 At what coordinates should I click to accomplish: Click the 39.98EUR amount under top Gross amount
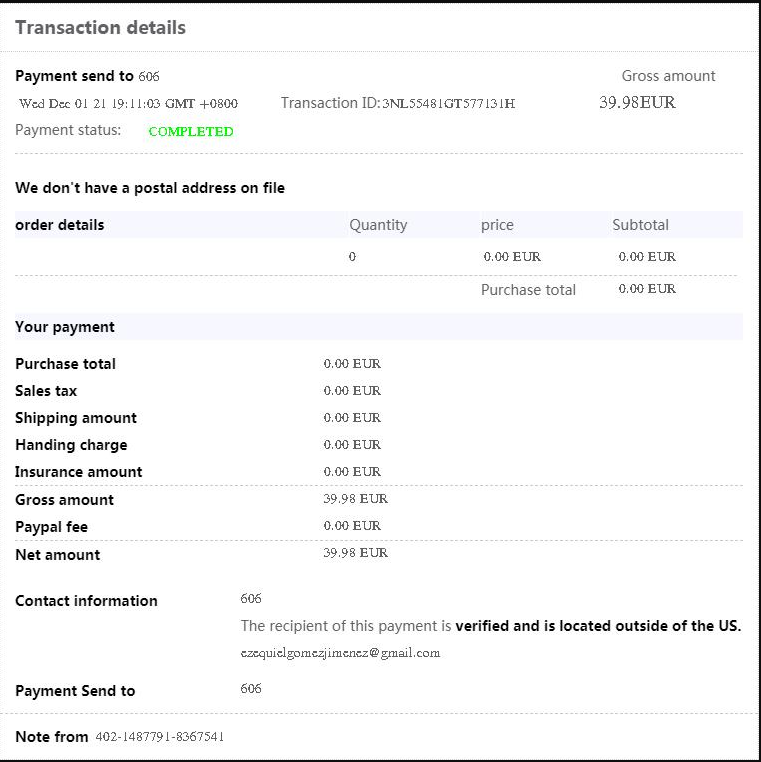pos(637,103)
